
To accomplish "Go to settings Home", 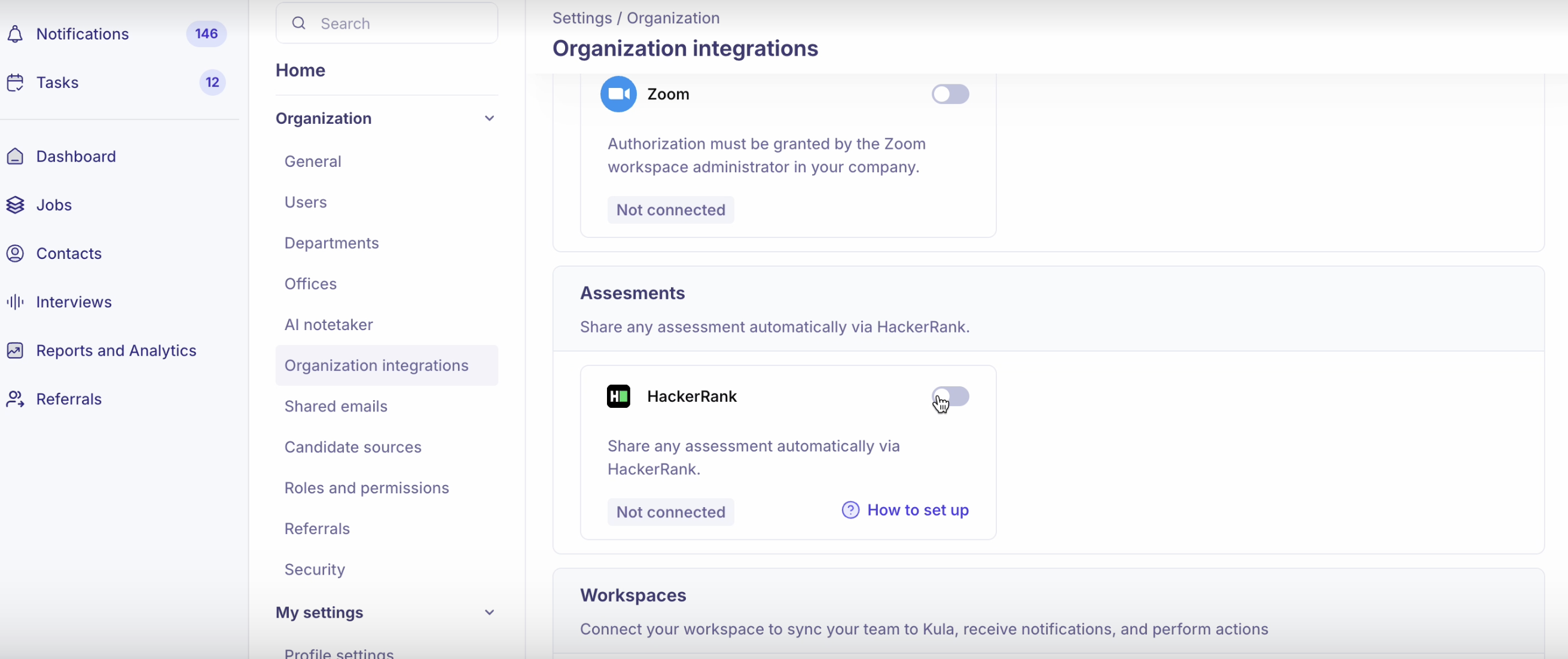I will (300, 70).
